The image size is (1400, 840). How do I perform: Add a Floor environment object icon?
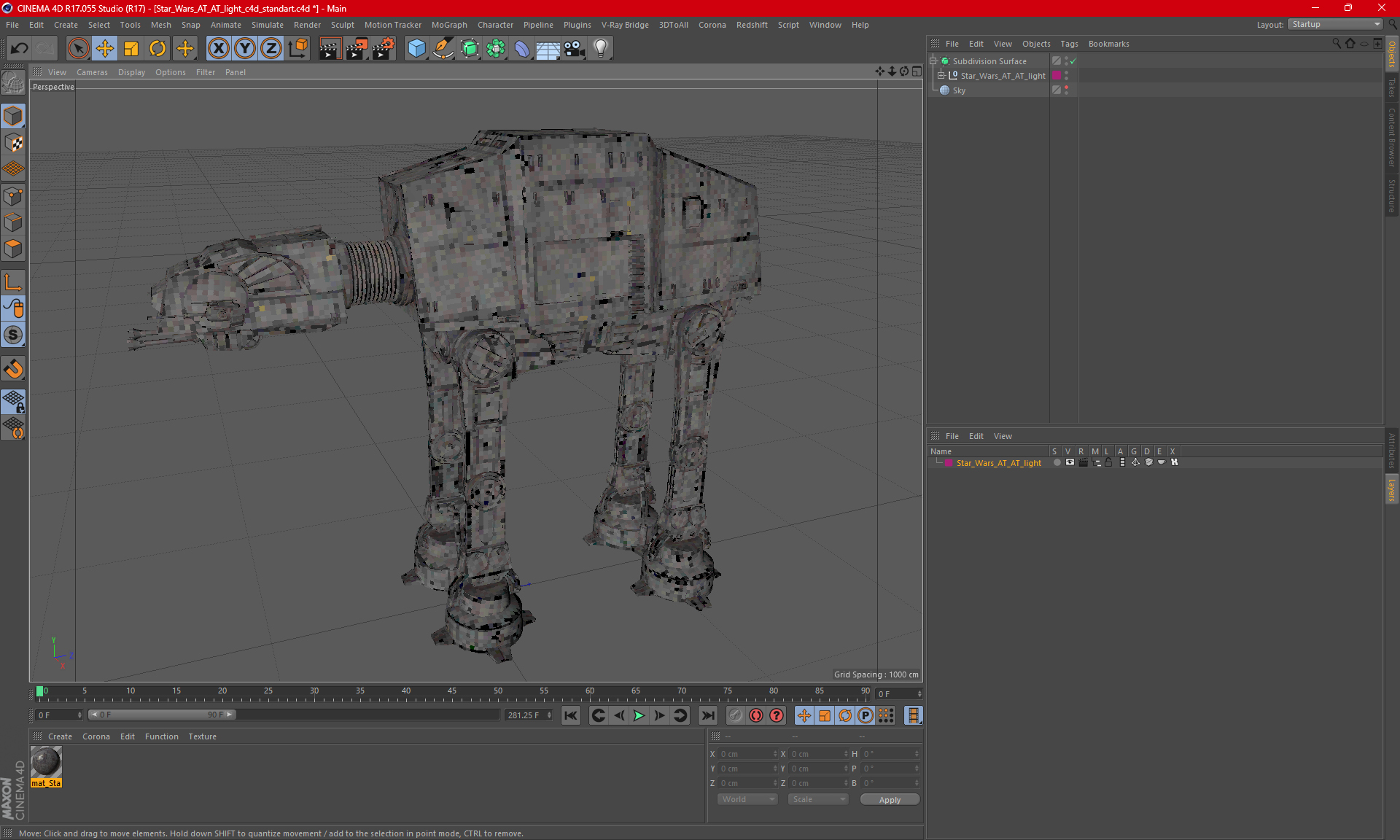click(x=548, y=49)
